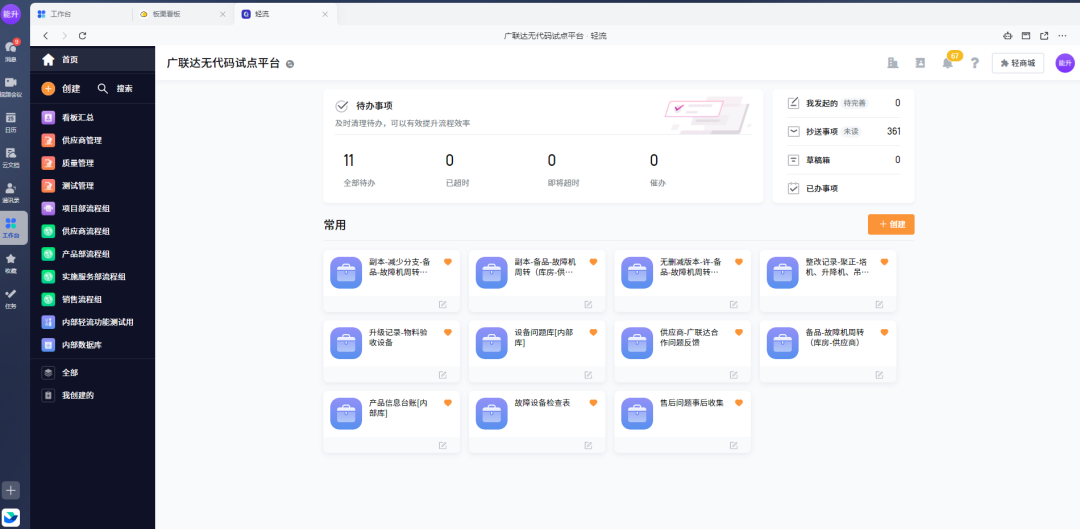The width and height of the screenshot is (1080, 529).
Task: Open 轻商城 button
Action: 1018,63
